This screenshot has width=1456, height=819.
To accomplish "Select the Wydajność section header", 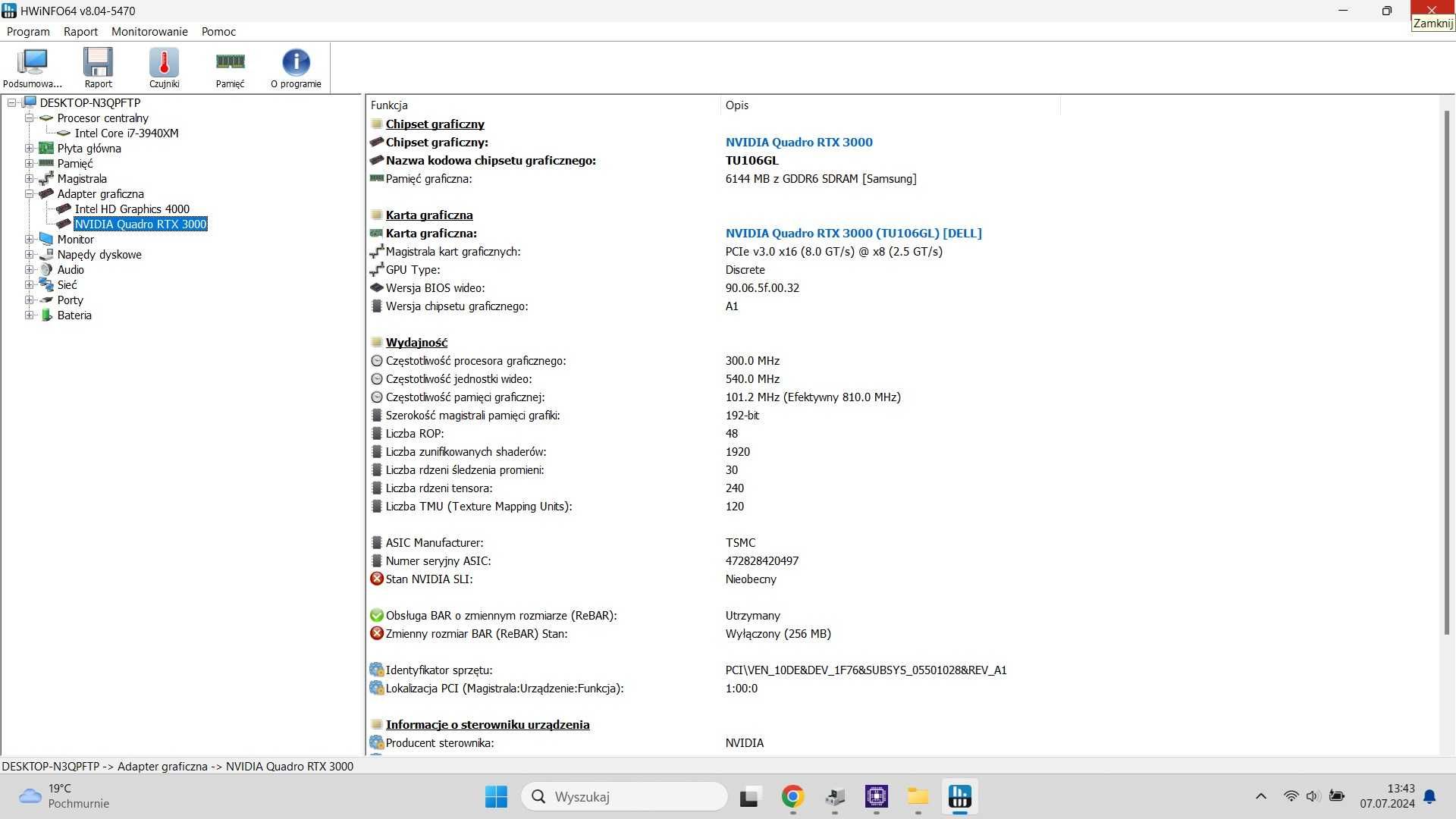I will [x=416, y=342].
